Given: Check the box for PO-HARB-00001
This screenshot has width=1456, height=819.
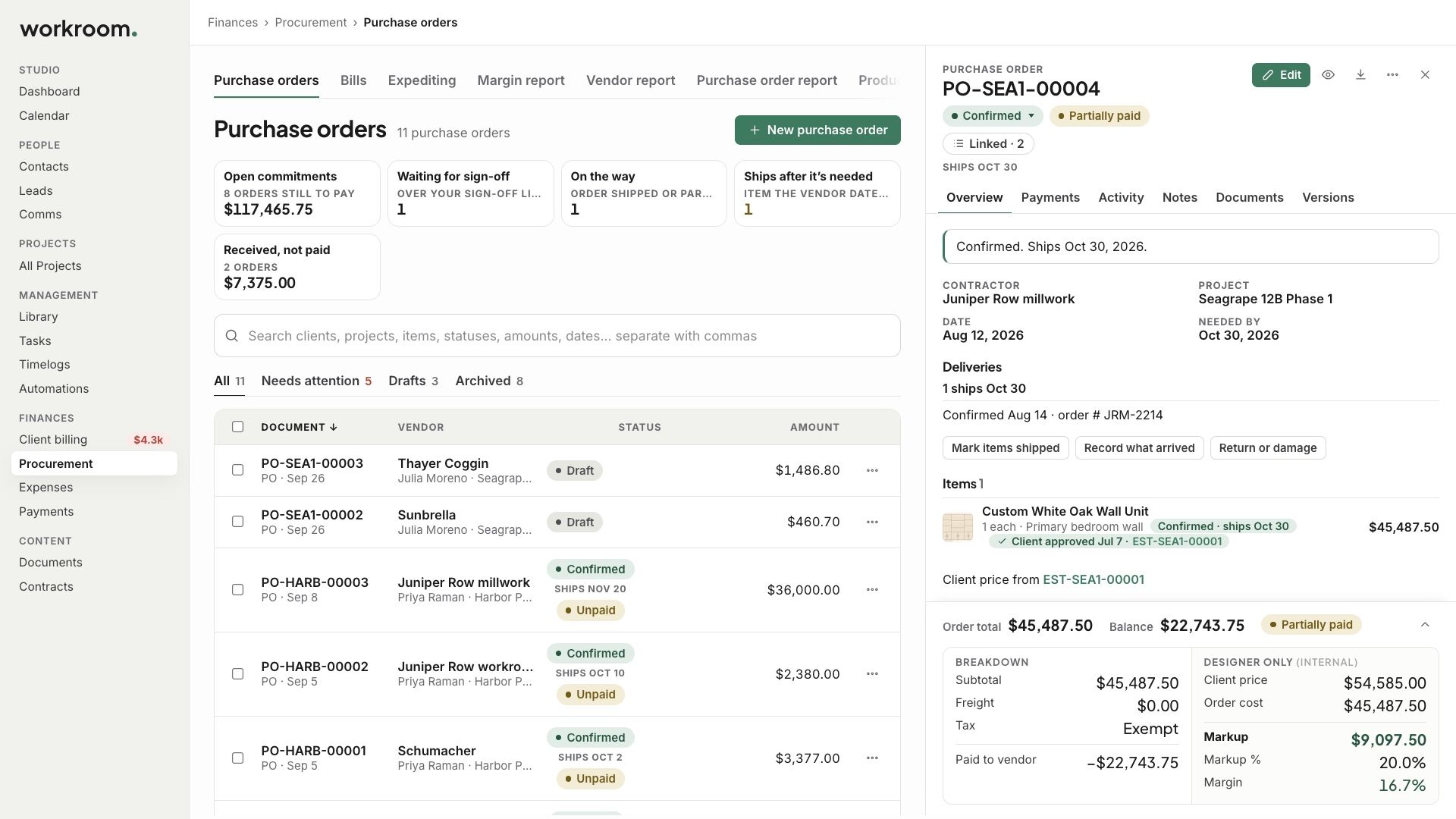Looking at the screenshot, I should (x=237, y=758).
